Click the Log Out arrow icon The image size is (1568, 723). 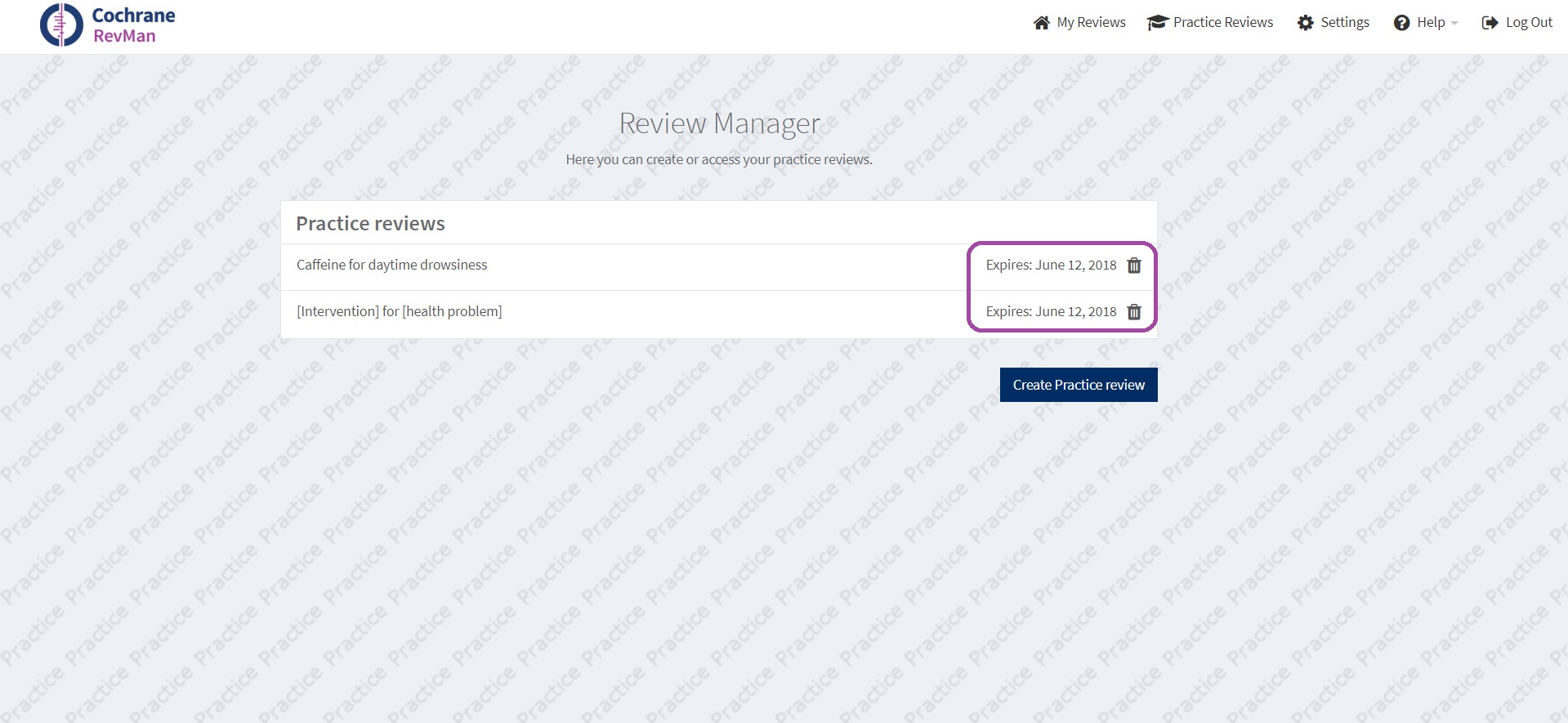1490,23
